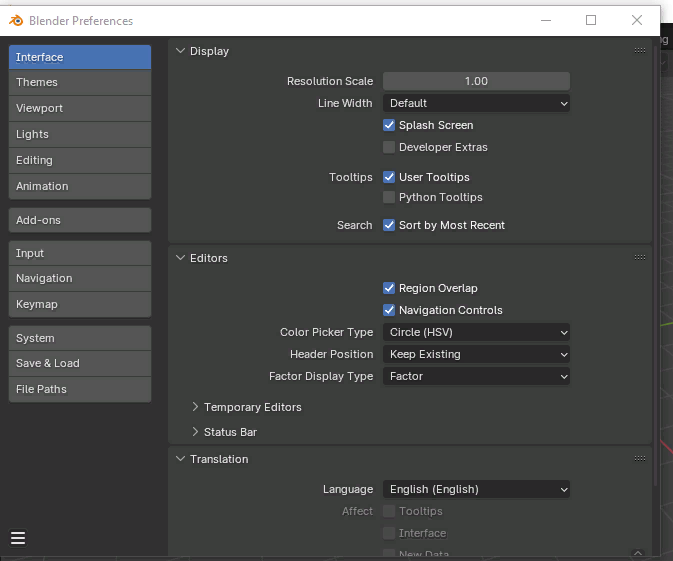
Task: Collapse the Display panel
Action: tap(181, 51)
